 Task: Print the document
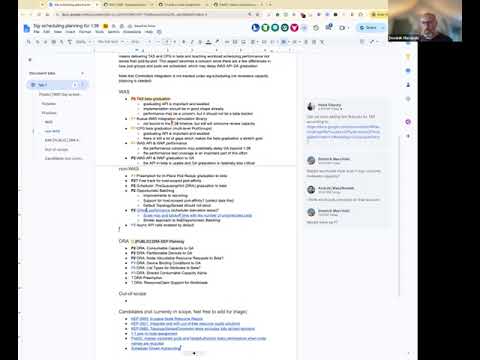point(53,42)
